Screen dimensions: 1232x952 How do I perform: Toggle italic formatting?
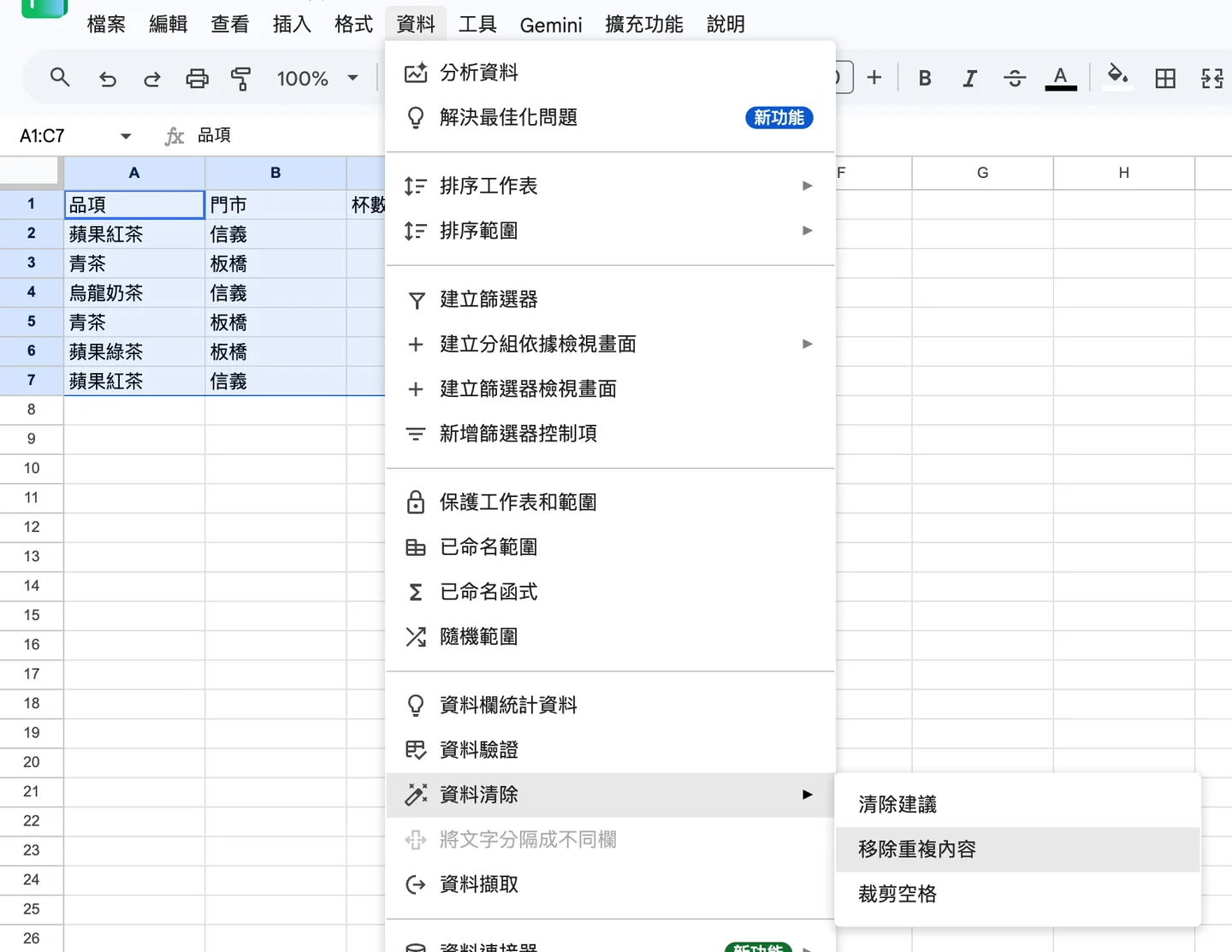point(969,79)
